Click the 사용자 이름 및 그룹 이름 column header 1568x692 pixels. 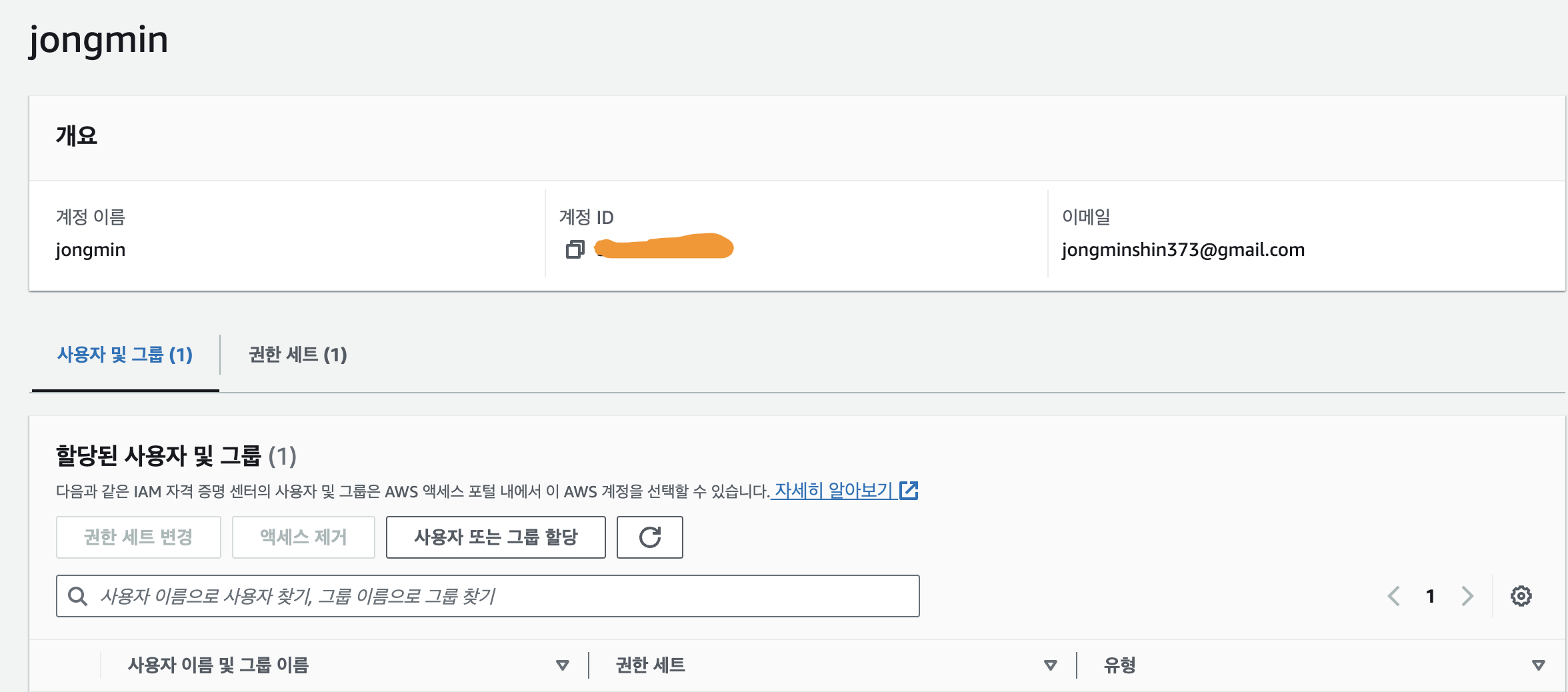click(219, 665)
